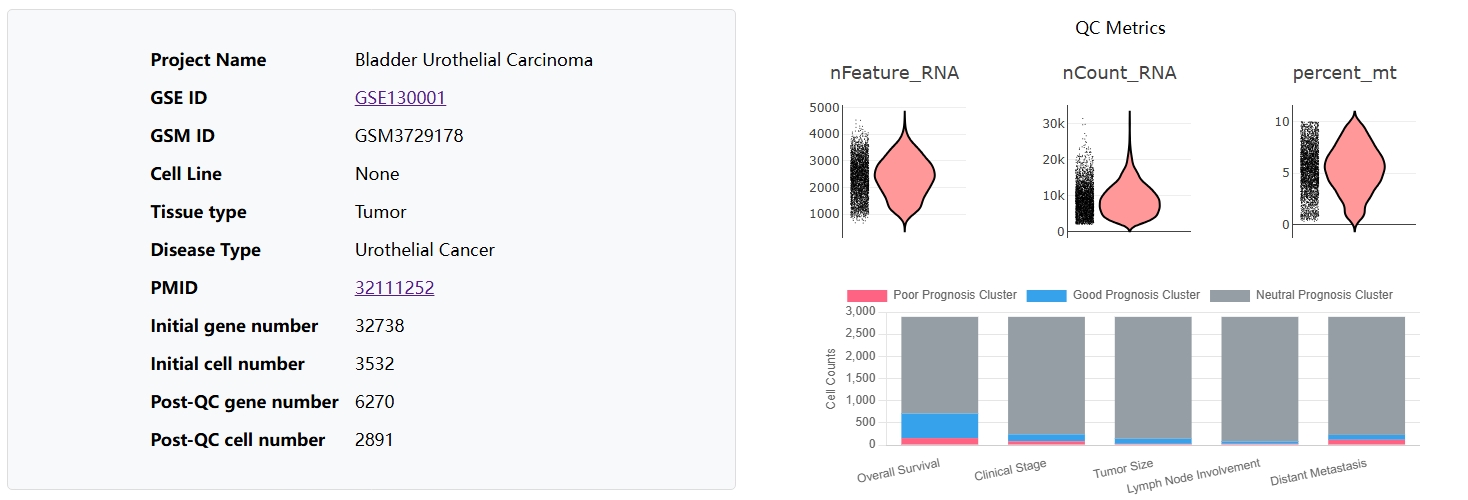Click the nFeature_RNA chart title
The image size is (1468, 500).
pos(894,73)
